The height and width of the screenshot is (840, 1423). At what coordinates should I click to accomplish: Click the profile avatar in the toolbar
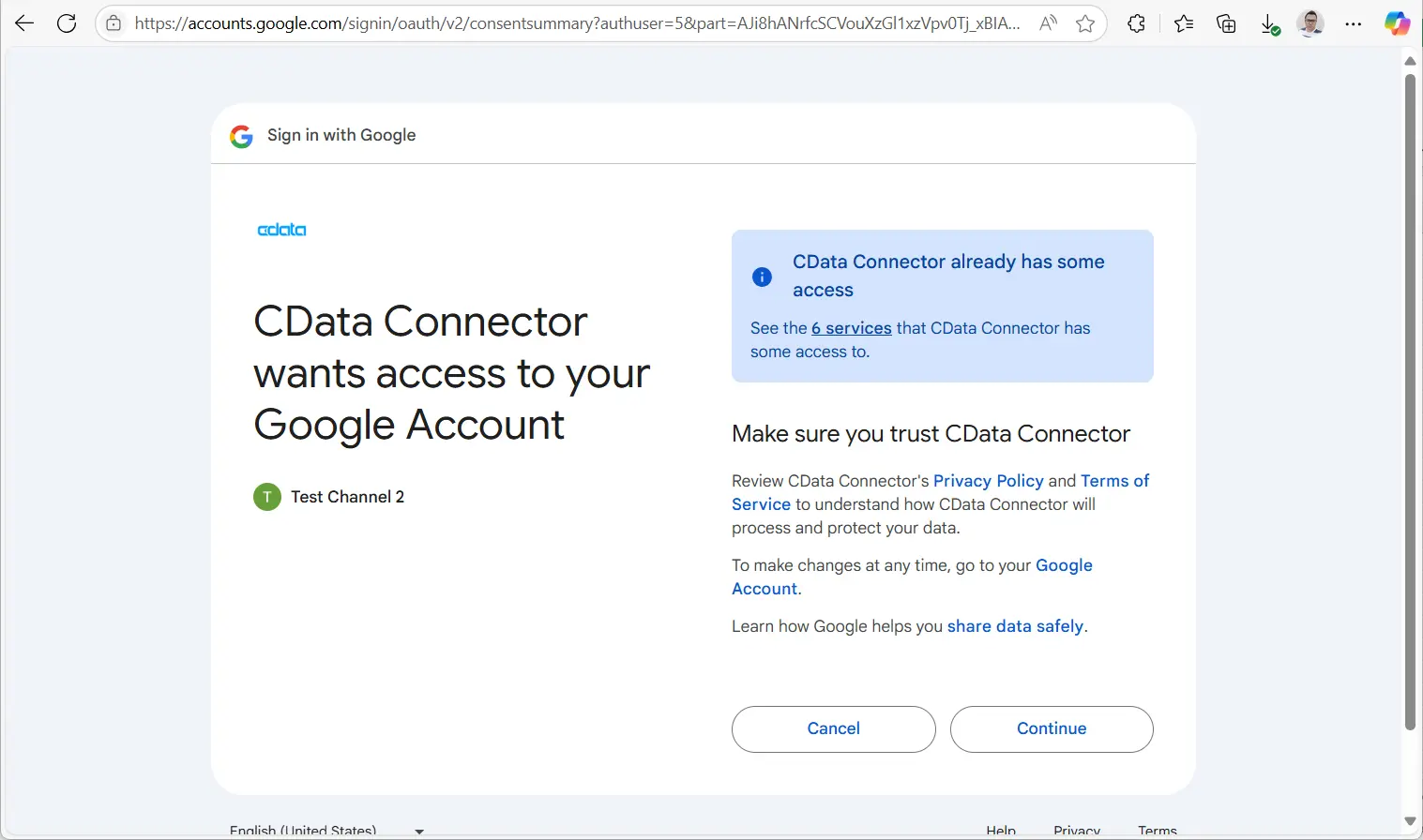tap(1310, 23)
